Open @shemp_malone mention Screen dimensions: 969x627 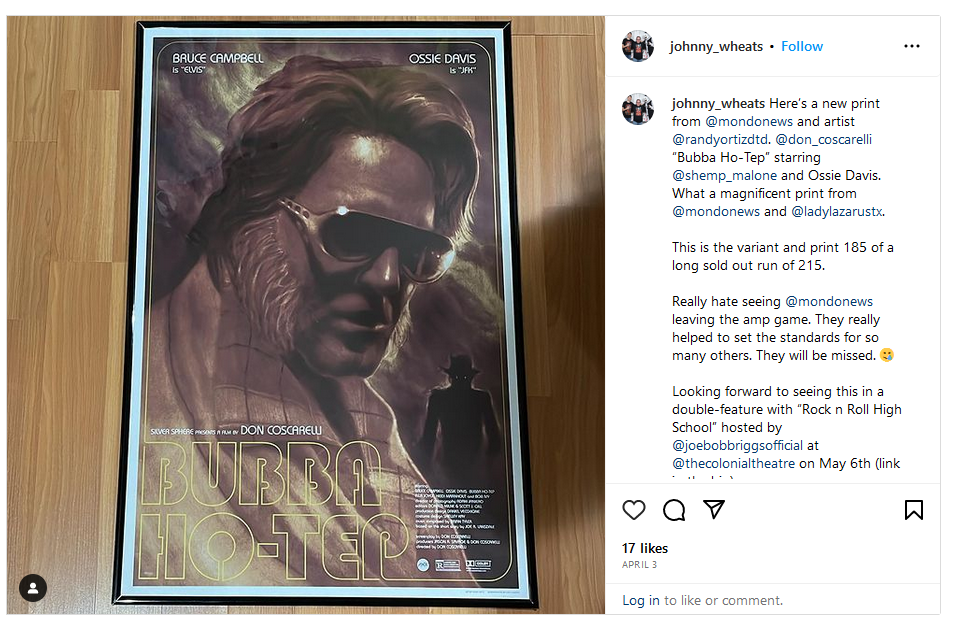click(724, 175)
